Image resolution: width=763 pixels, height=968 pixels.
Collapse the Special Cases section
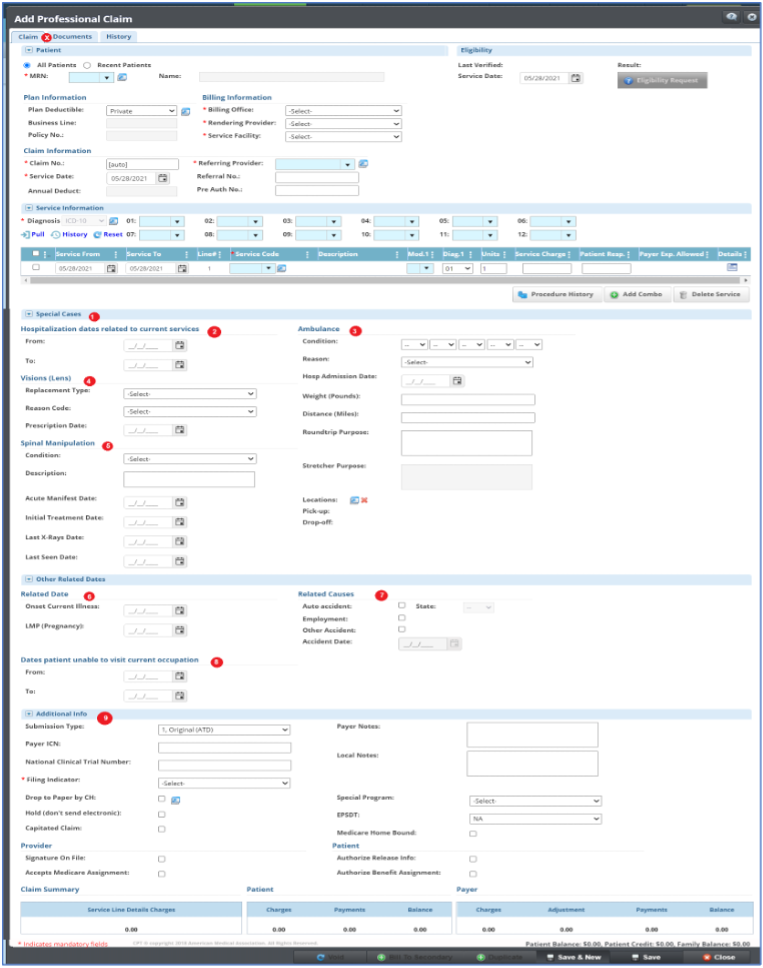(x=28, y=314)
